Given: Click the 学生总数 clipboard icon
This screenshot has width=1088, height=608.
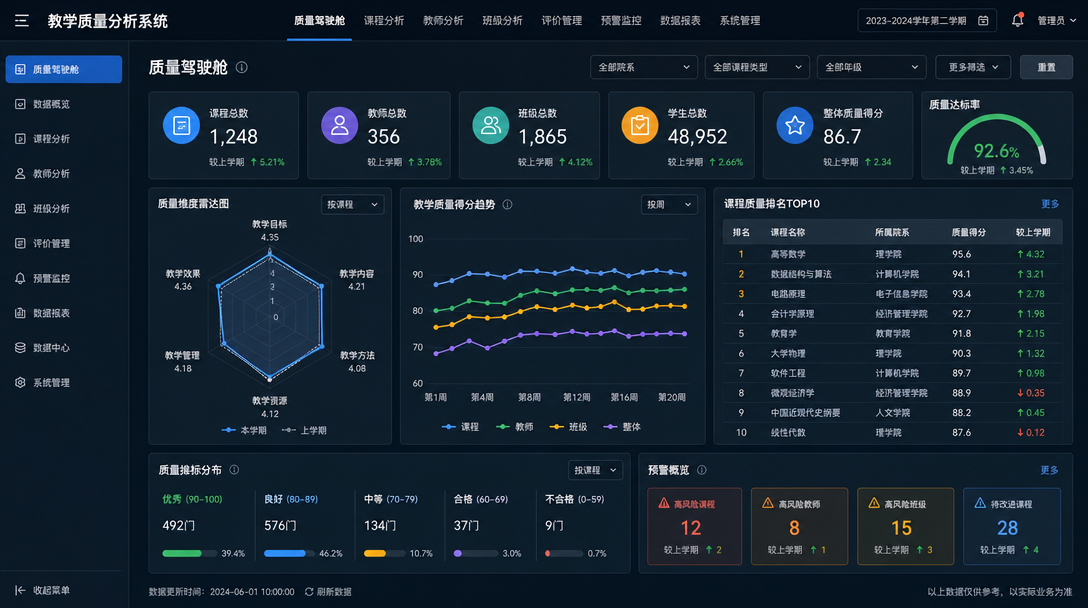Looking at the screenshot, I should [640, 126].
